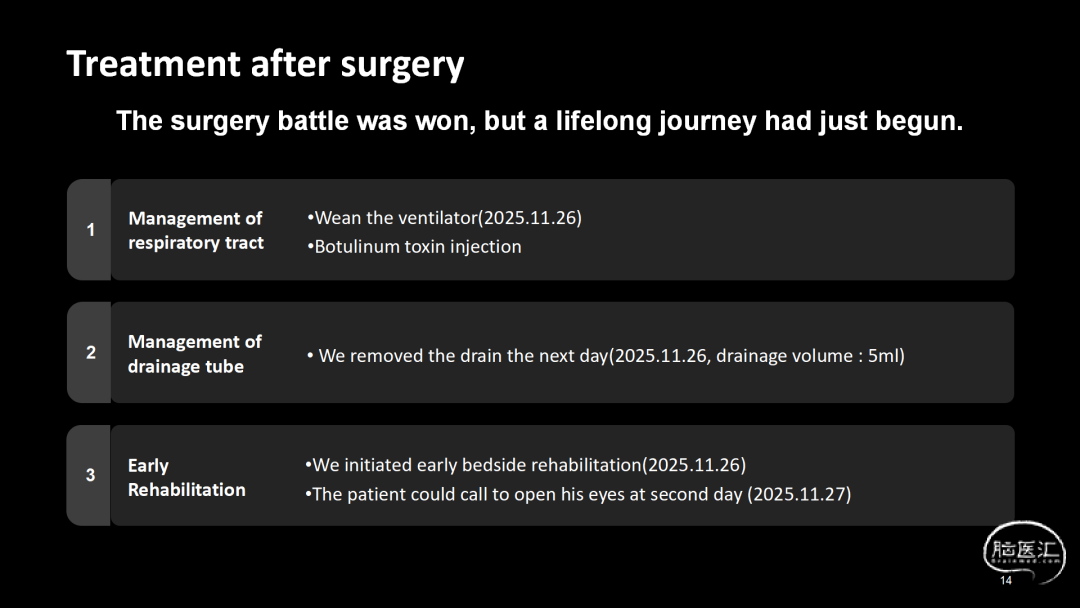The image size is (1080, 608).
Task: Click the number 3 badge
Action: [90, 475]
